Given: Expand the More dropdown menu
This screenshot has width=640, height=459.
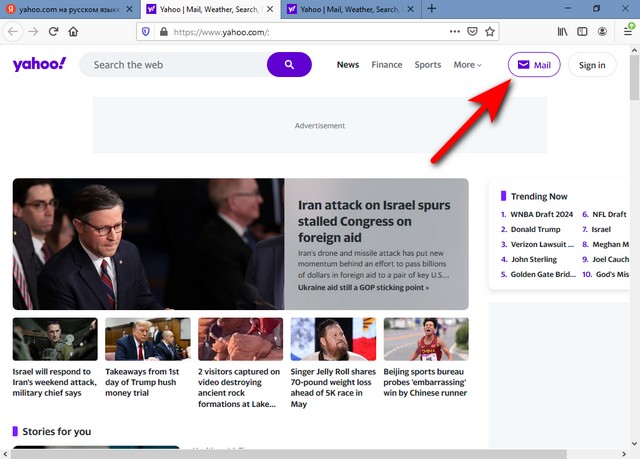Looking at the screenshot, I should pos(467,64).
